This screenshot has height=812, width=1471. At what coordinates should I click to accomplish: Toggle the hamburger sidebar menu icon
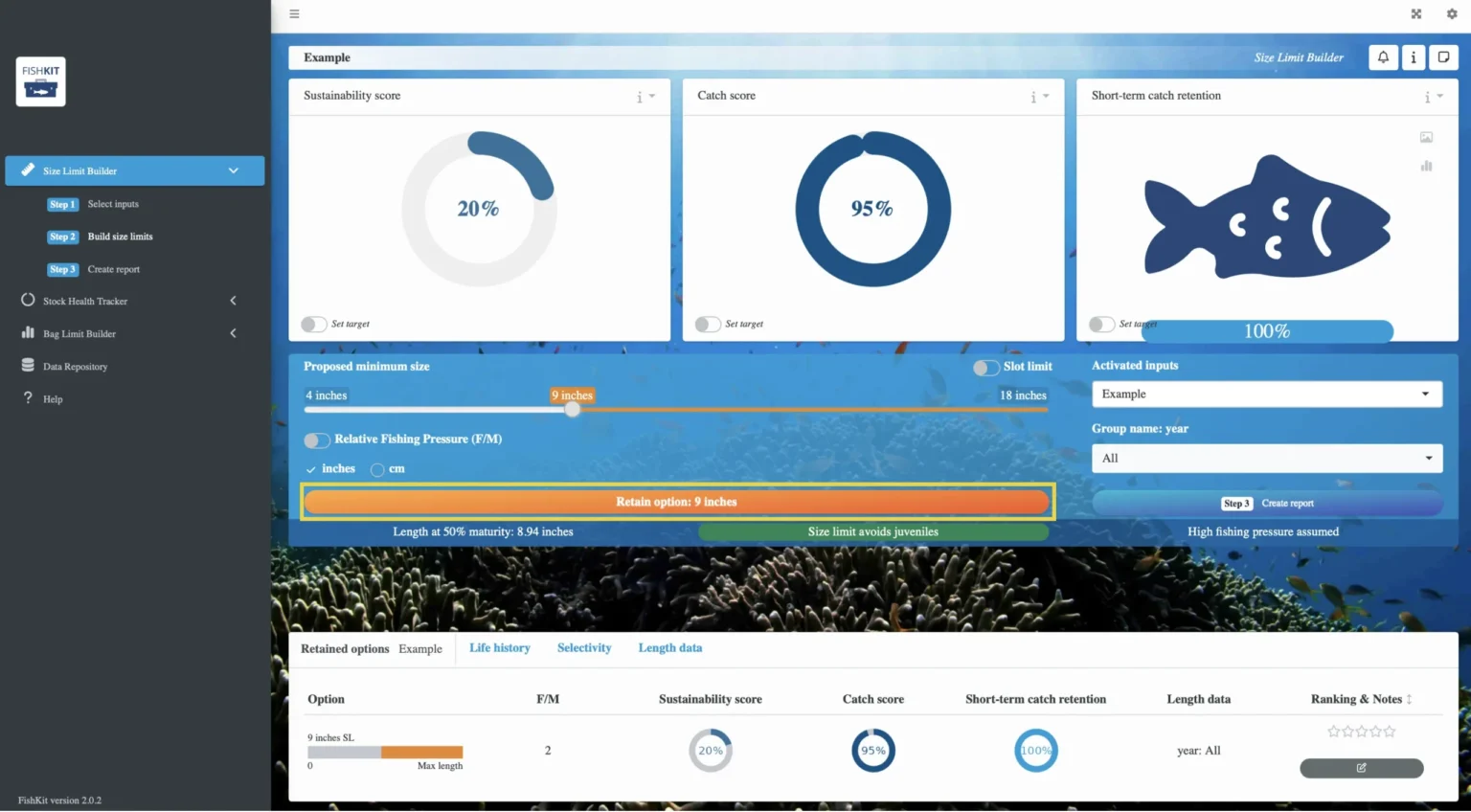(295, 13)
